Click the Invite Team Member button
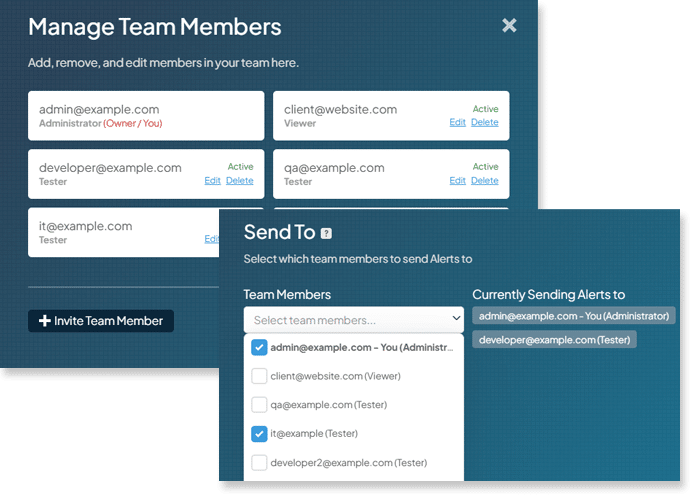Screen dimensions: 700x500 point(101,321)
